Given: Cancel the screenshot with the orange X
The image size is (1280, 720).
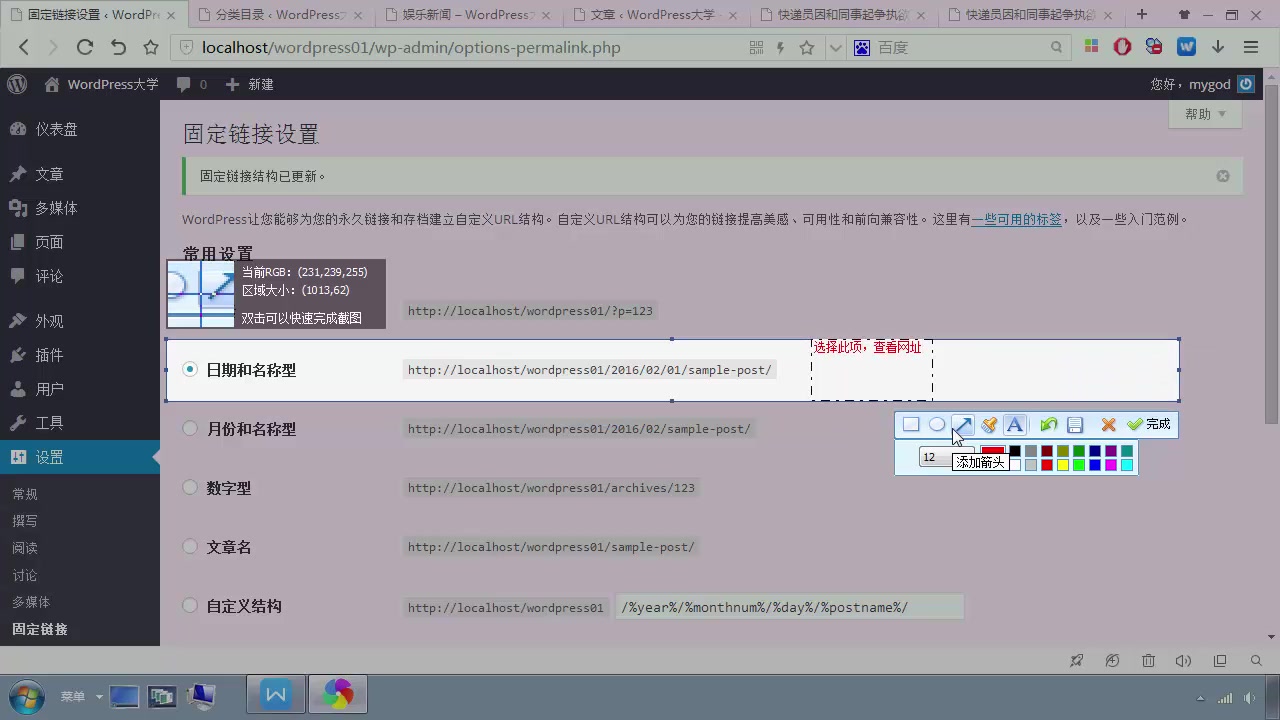Looking at the screenshot, I should click(1108, 425).
